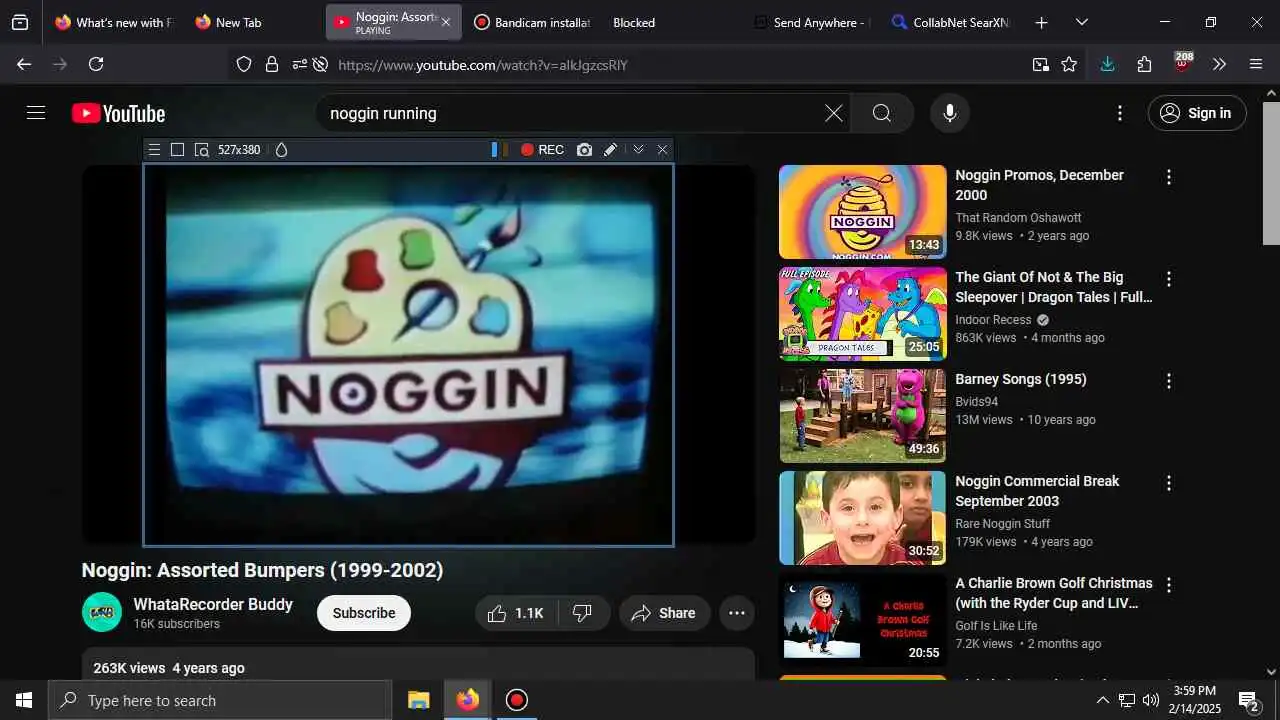Switch to What's new with Firefox tab
The image size is (1280, 720).
tap(113, 22)
